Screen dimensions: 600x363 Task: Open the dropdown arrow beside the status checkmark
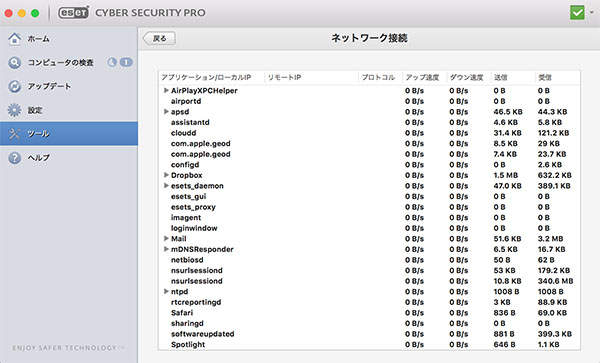click(592, 13)
